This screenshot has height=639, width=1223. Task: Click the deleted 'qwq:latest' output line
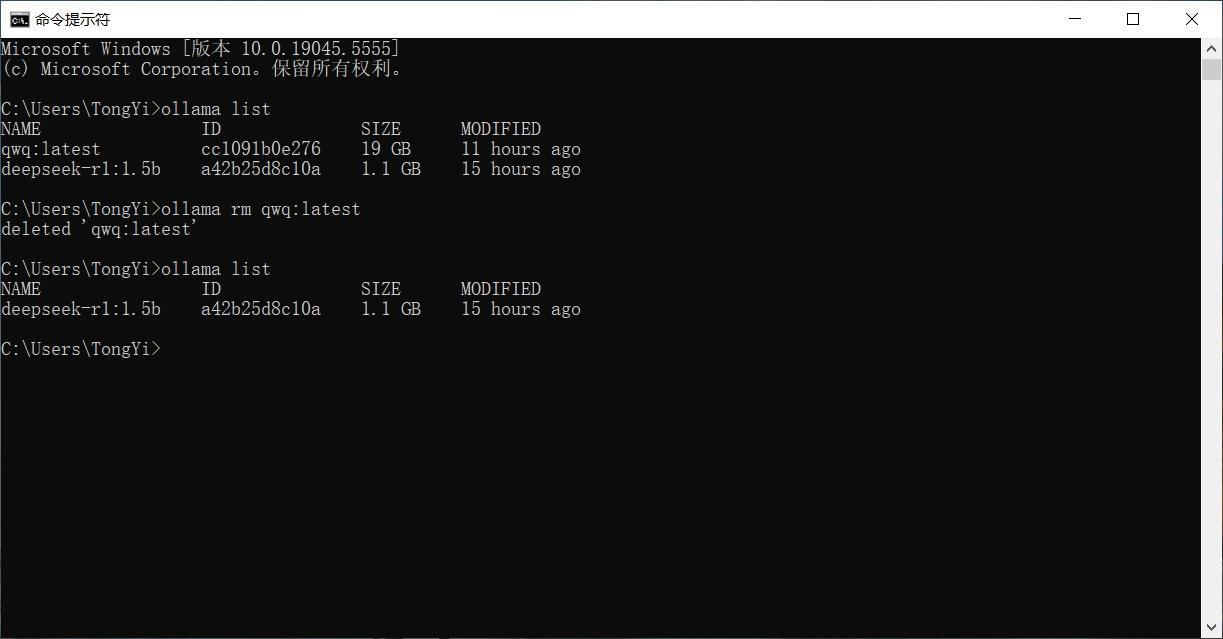coord(98,229)
